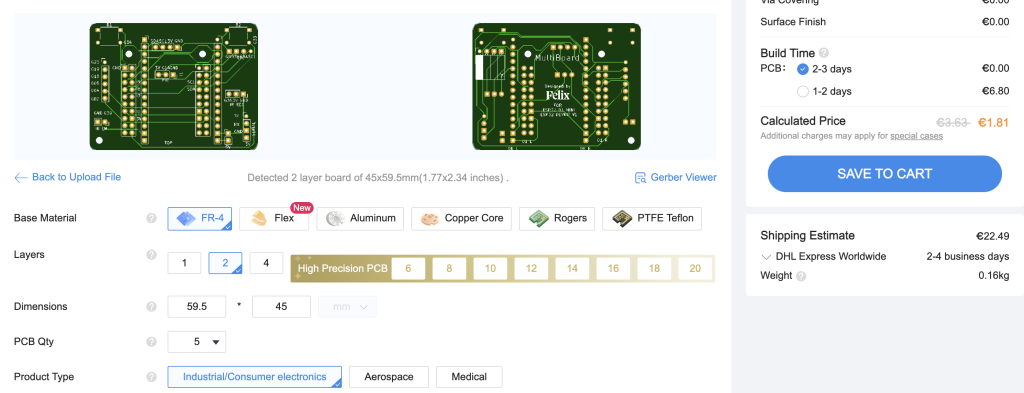
Task: Click the Back to Upload File arrow
Action: [x=21, y=178]
